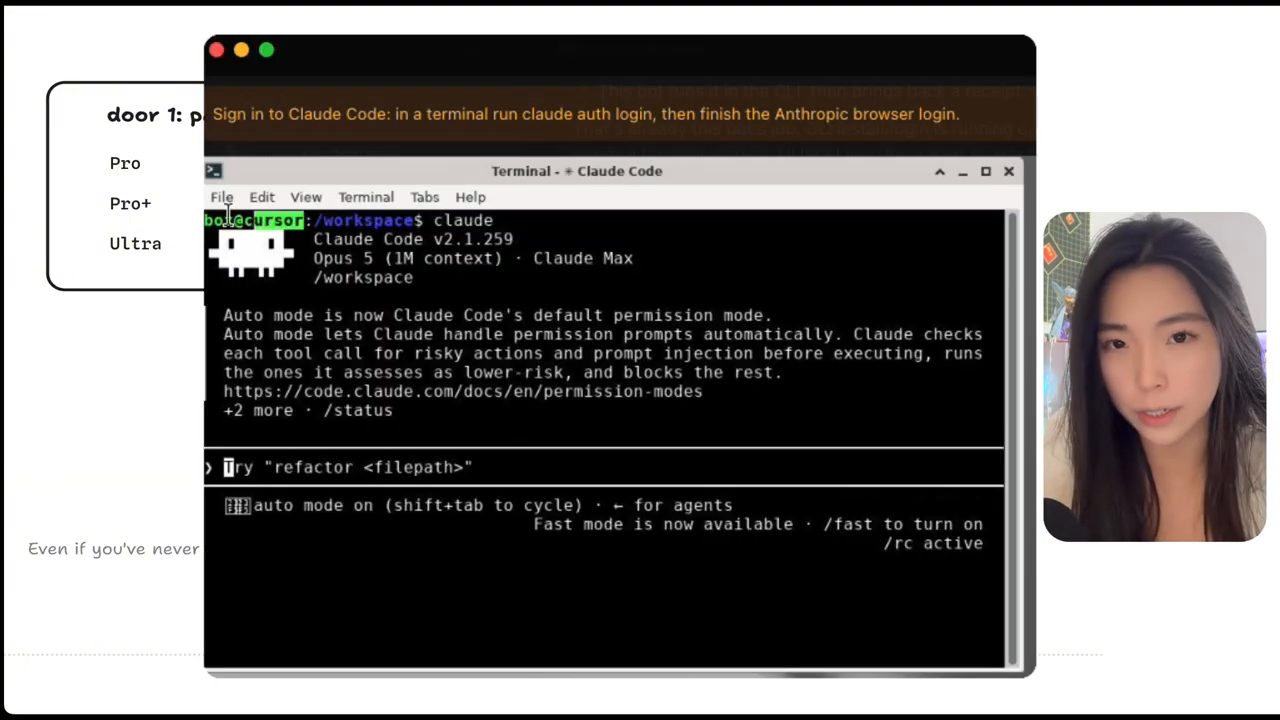Screen dimensions: 1280x720
Task: Open the Edit menu in Terminal
Action: tap(262, 197)
